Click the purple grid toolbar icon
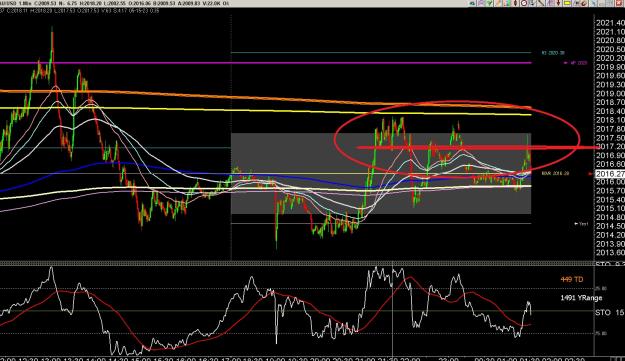The height and width of the screenshot is (361, 625). pos(550,3)
